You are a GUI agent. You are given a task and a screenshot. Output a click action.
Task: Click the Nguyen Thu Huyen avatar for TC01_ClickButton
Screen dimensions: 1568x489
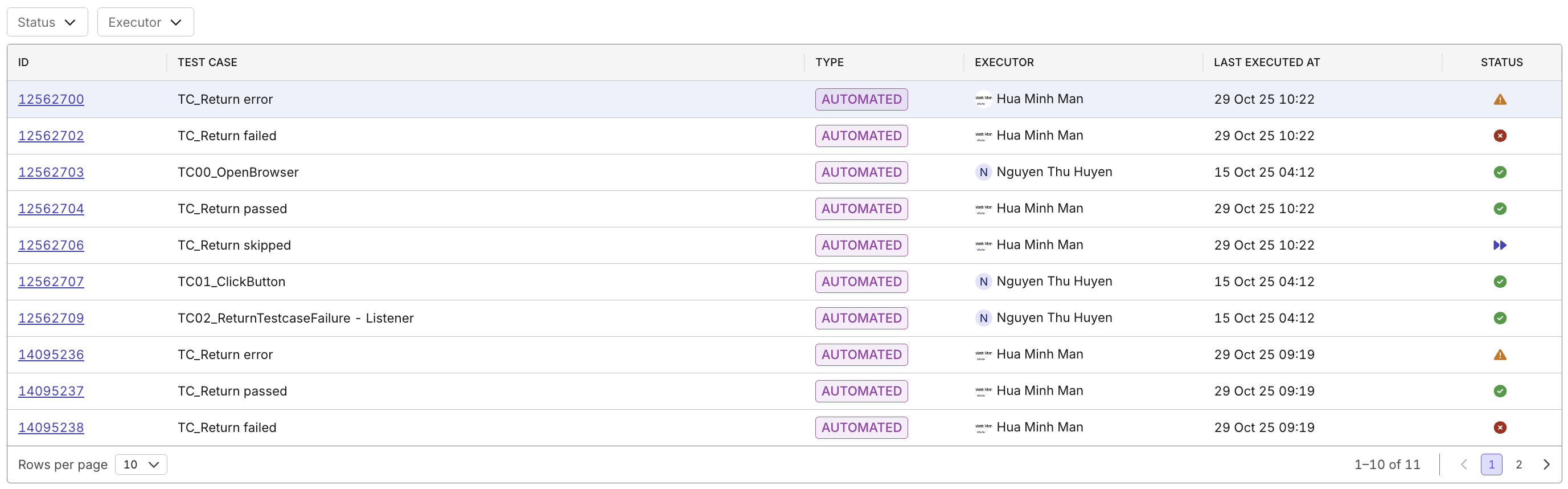(x=983, y=282)
